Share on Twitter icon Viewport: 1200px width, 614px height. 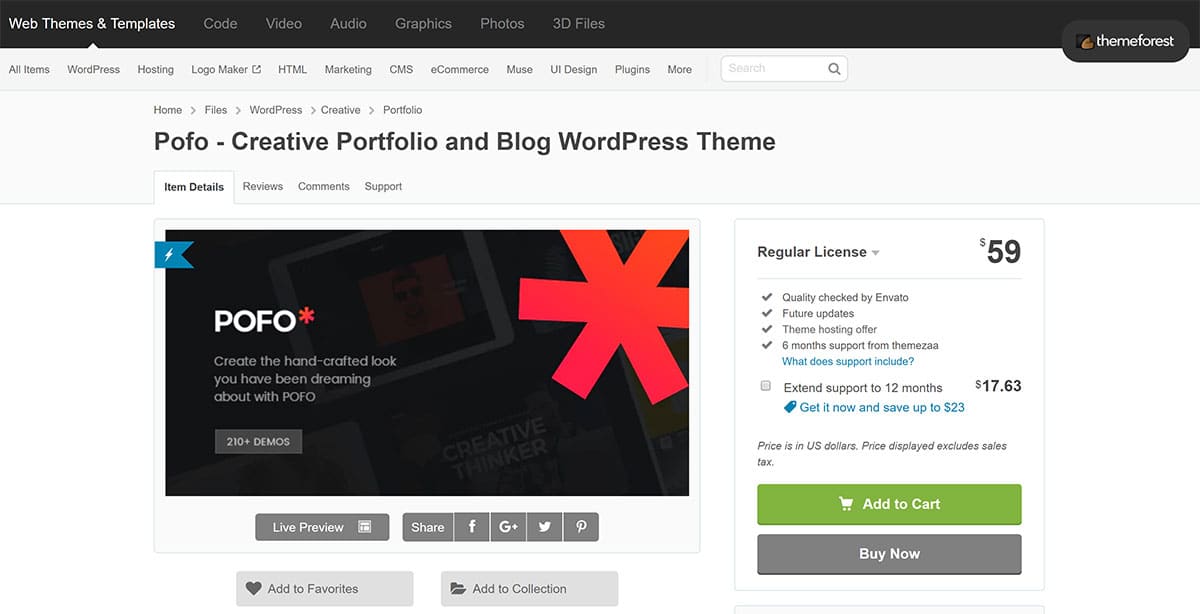pyautogui.click(x=544, y=527)
